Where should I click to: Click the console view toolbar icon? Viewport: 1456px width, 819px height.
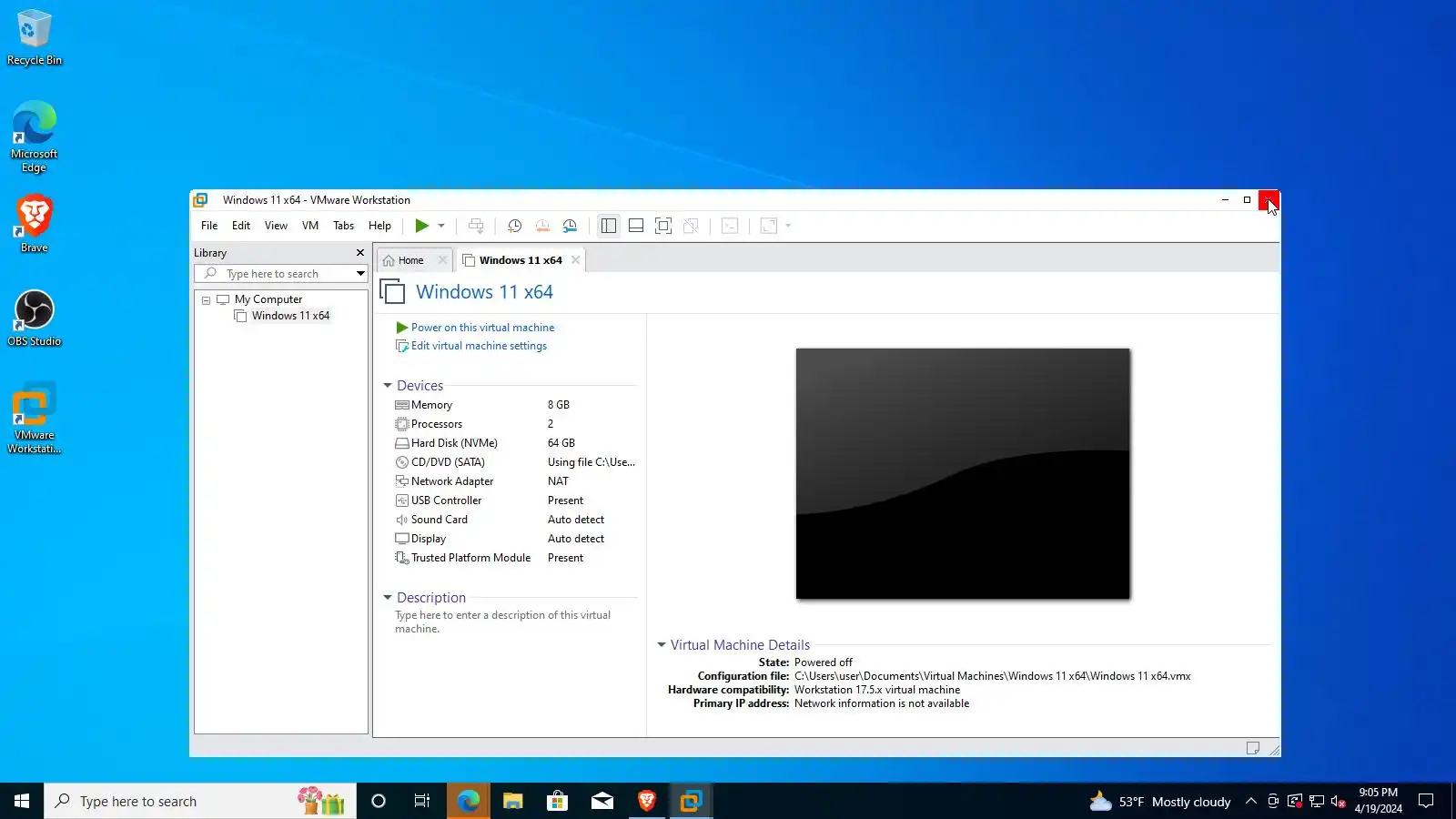coord(730,226)
